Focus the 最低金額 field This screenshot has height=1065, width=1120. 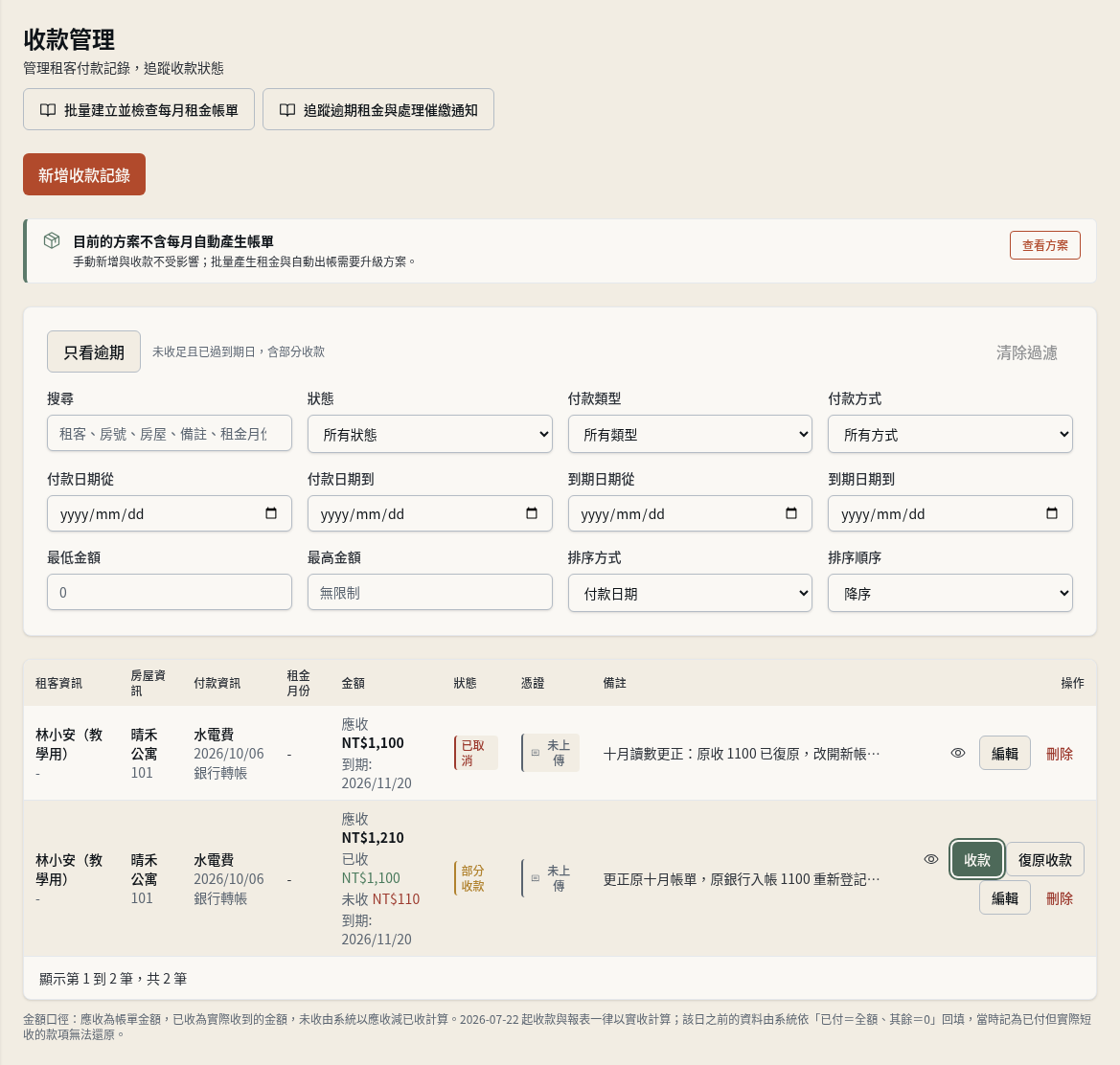(x=170, y=593)
